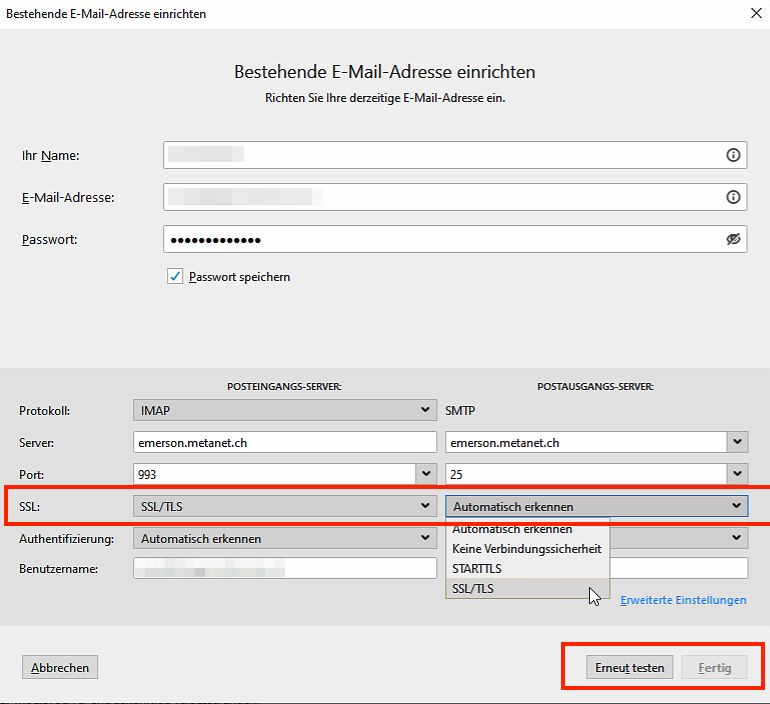
Task: Select Keine Verbindungssicherheit option
Action: pos(527,549)
